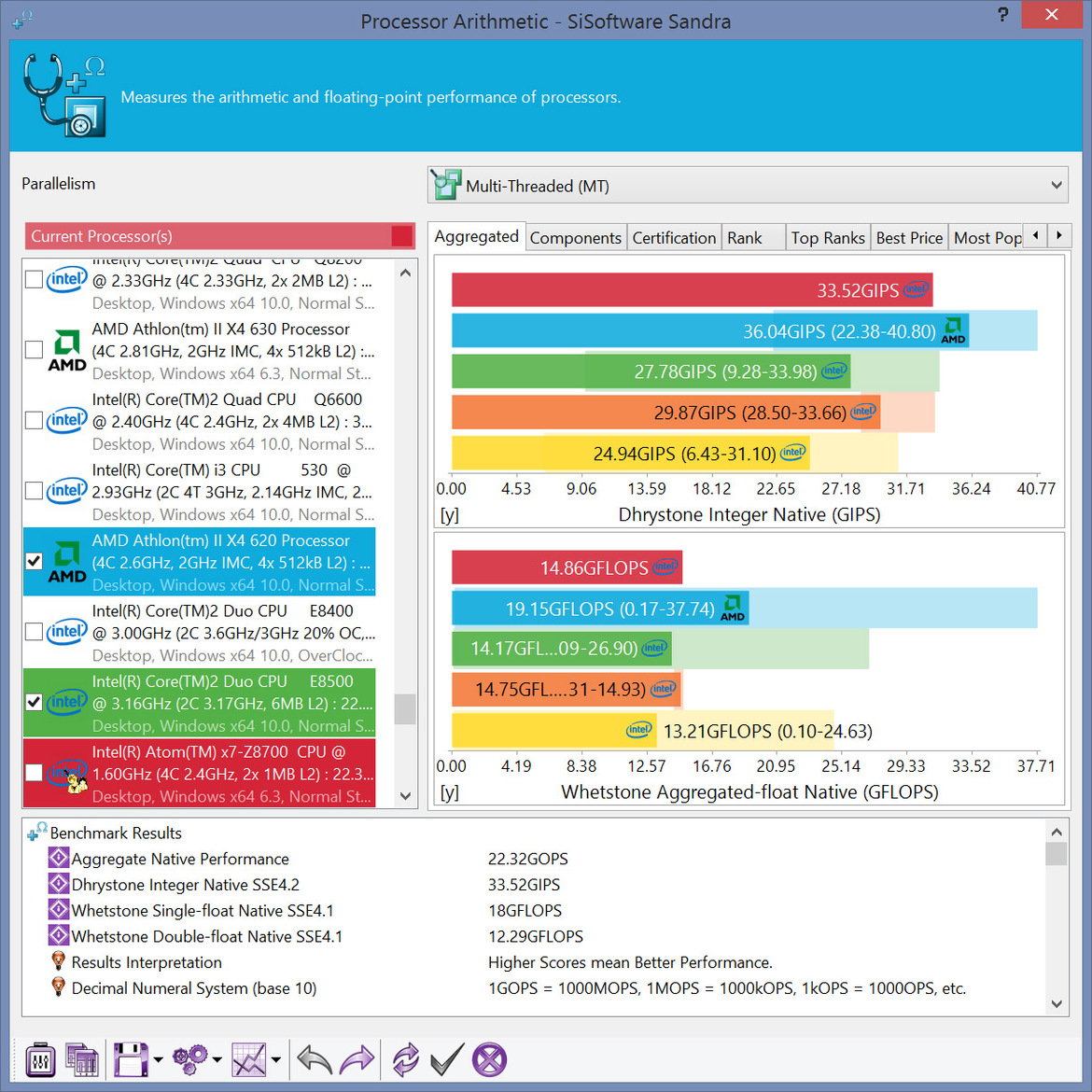This screenshot has height=1092, width=1092.
Task: Click the 33.52GIPS red Dhrystone bar
Action: pos(692,289)
